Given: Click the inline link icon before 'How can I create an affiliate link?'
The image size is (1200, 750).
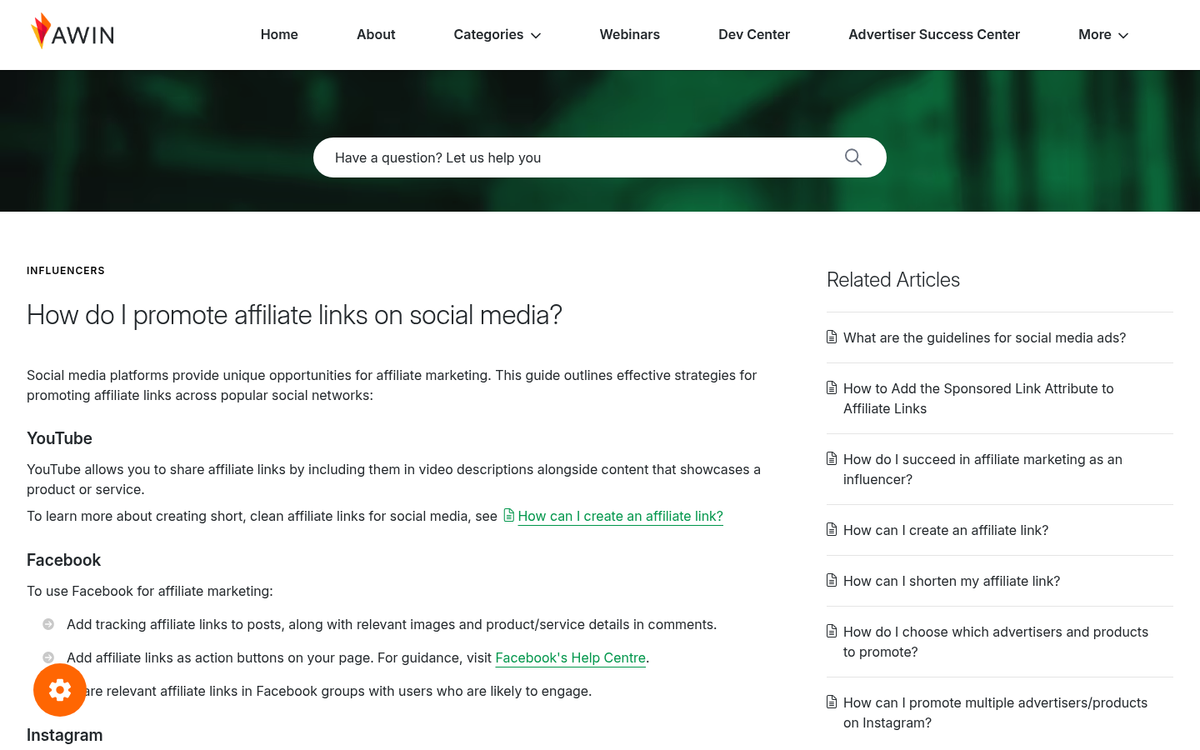Looking at the screenshot, I should coord(509,516).
